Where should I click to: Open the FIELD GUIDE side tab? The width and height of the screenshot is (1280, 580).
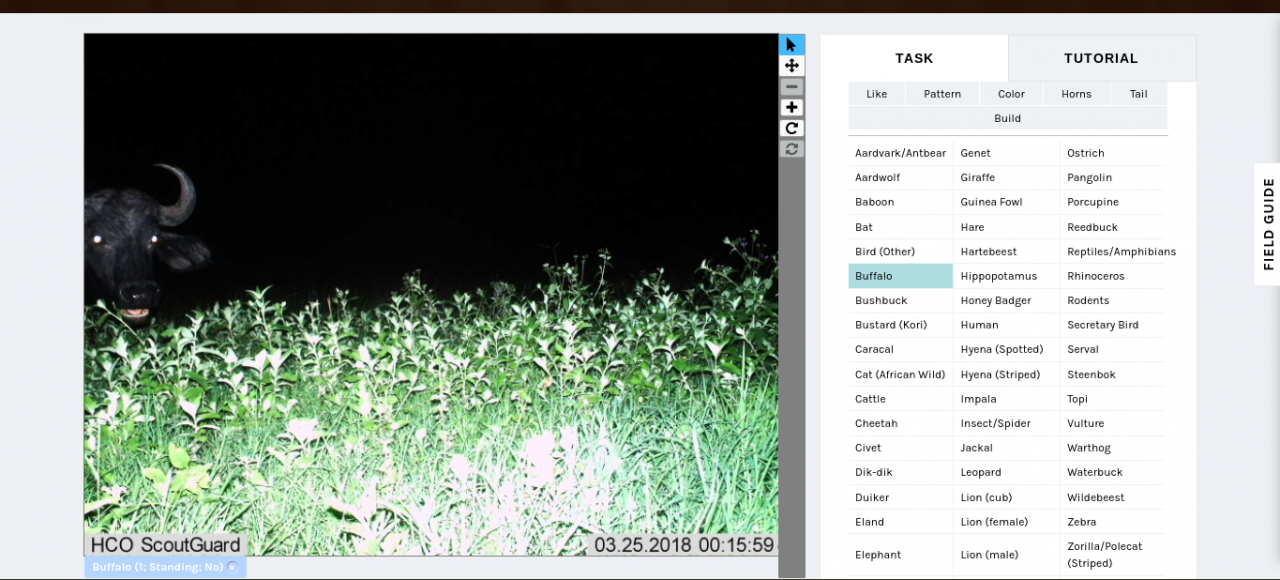pos(1268,224)
